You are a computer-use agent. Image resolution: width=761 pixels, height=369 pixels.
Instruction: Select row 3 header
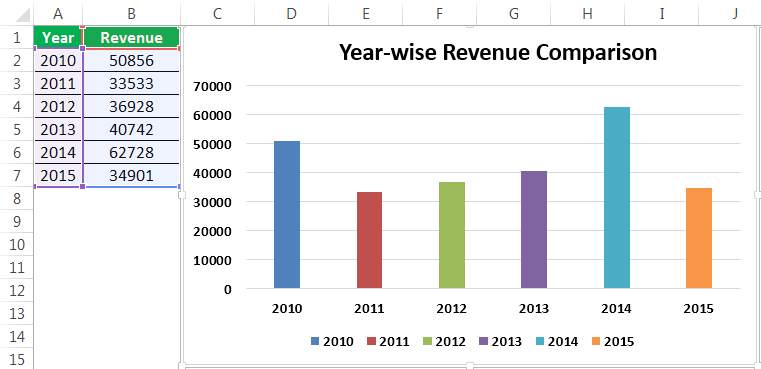click(x=17, y=84)
